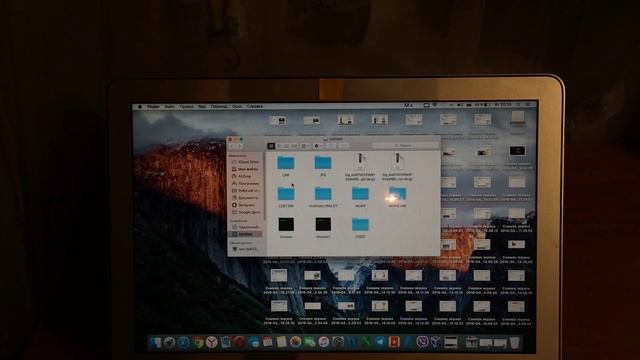Open Trash from the Dock
This screenshot has height=360, width=640.
(x=515, y=342)
